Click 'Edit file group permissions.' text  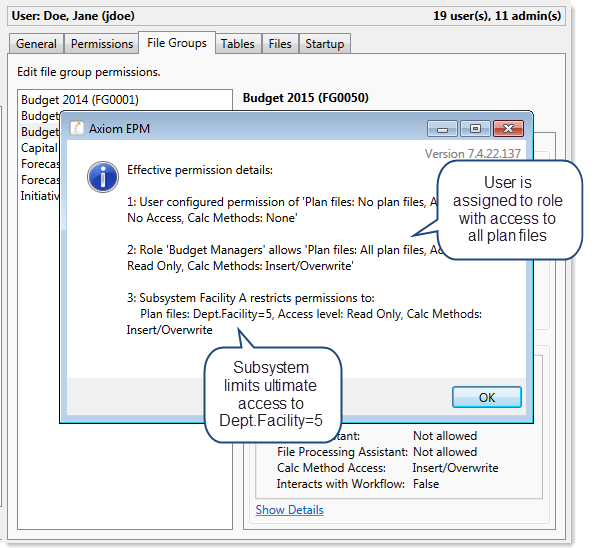click(x=89, y=72)
